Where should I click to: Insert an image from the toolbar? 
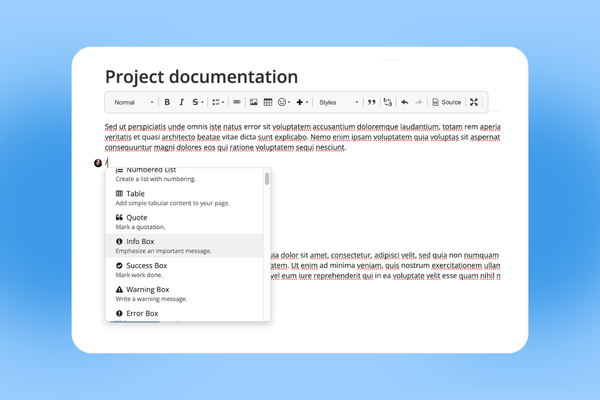pos(253,102)
